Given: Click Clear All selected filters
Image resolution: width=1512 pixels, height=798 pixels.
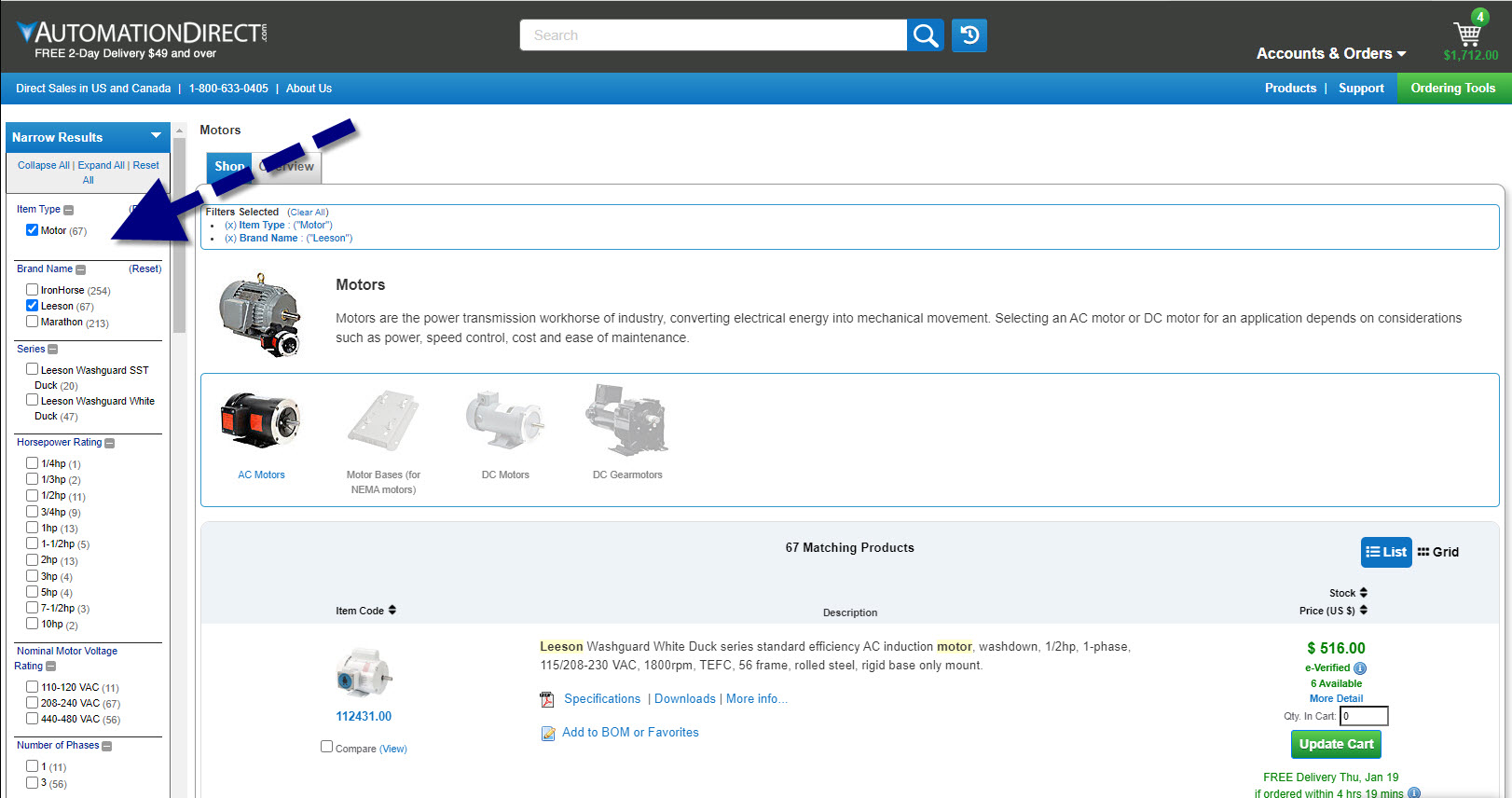Looking at the screenshot, I should tap(308, 213).
